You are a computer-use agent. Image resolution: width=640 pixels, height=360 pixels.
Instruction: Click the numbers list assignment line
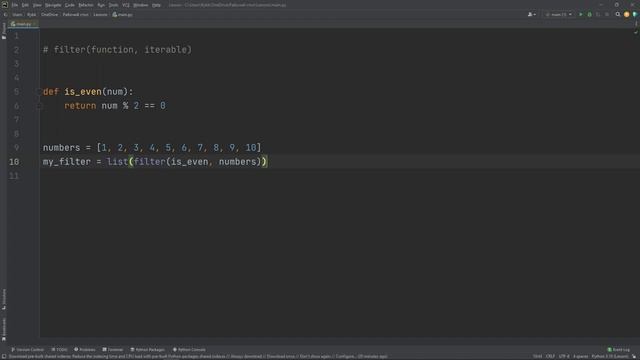pyautogui.click(x=152, y=148)
